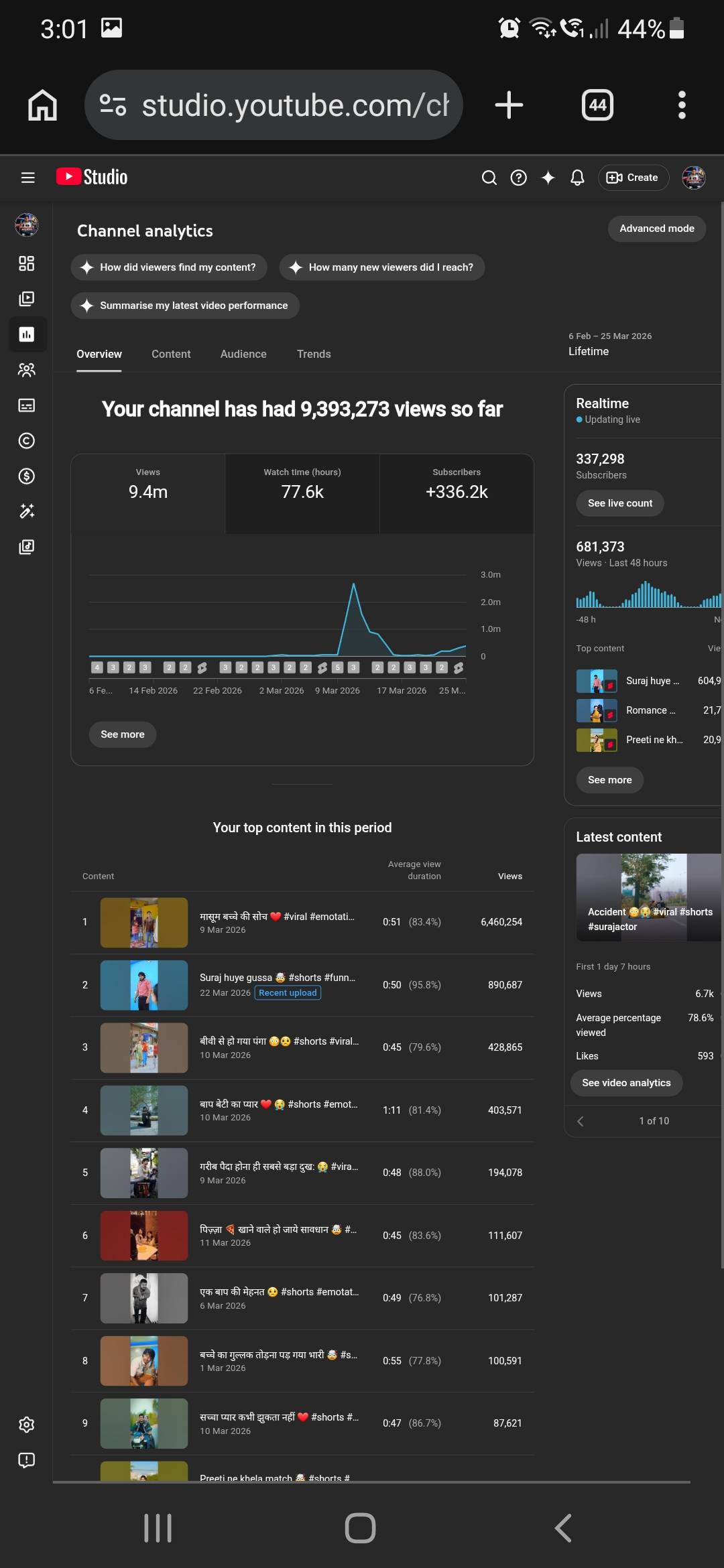Open browser three-dot overflow menu
The width and height of the screenshot is (724, 1568).
pyautogui.click(x=682, y=105)
